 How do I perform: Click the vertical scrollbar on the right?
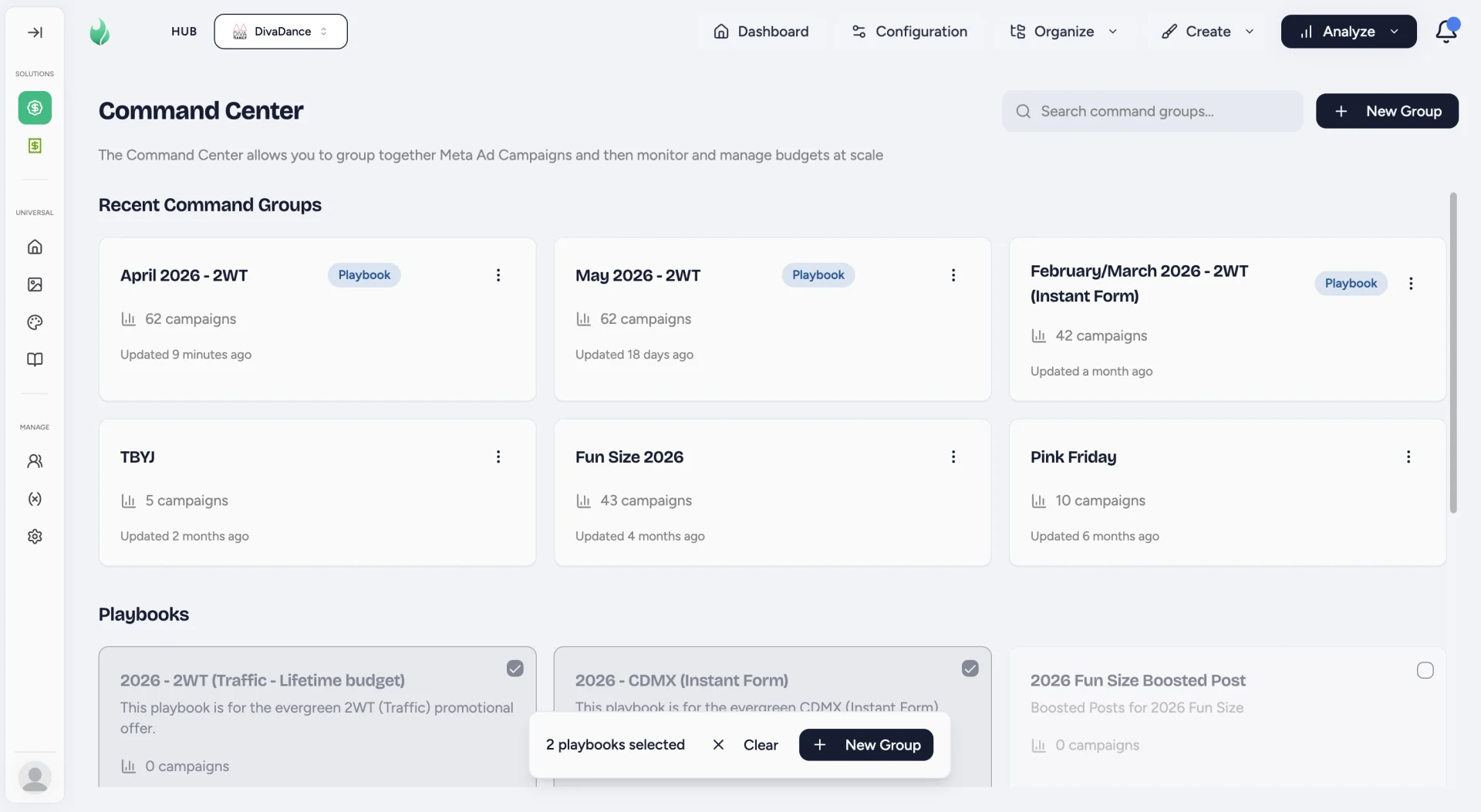[1453, 353]
